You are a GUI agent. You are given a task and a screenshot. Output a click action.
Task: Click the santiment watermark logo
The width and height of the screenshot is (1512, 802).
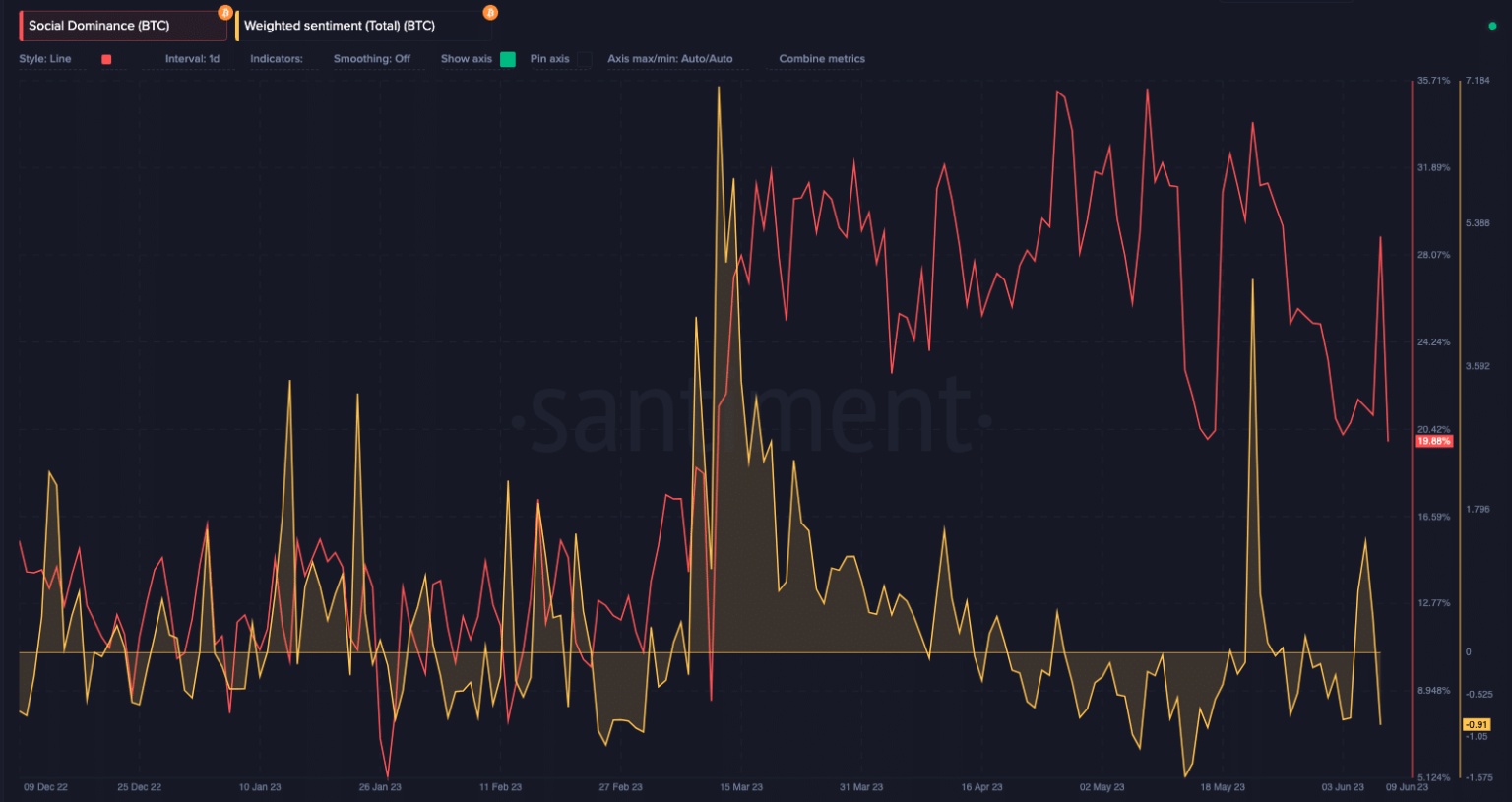click(753, 418)
